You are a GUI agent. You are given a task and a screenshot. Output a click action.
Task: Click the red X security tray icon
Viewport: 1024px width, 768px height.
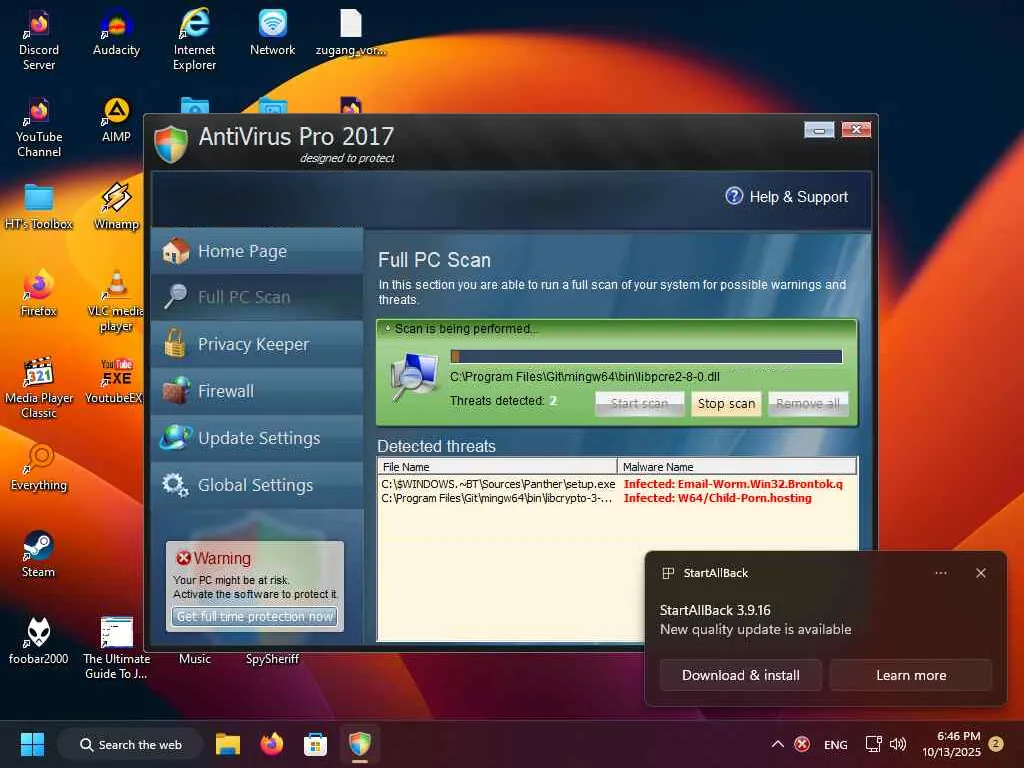802,744
